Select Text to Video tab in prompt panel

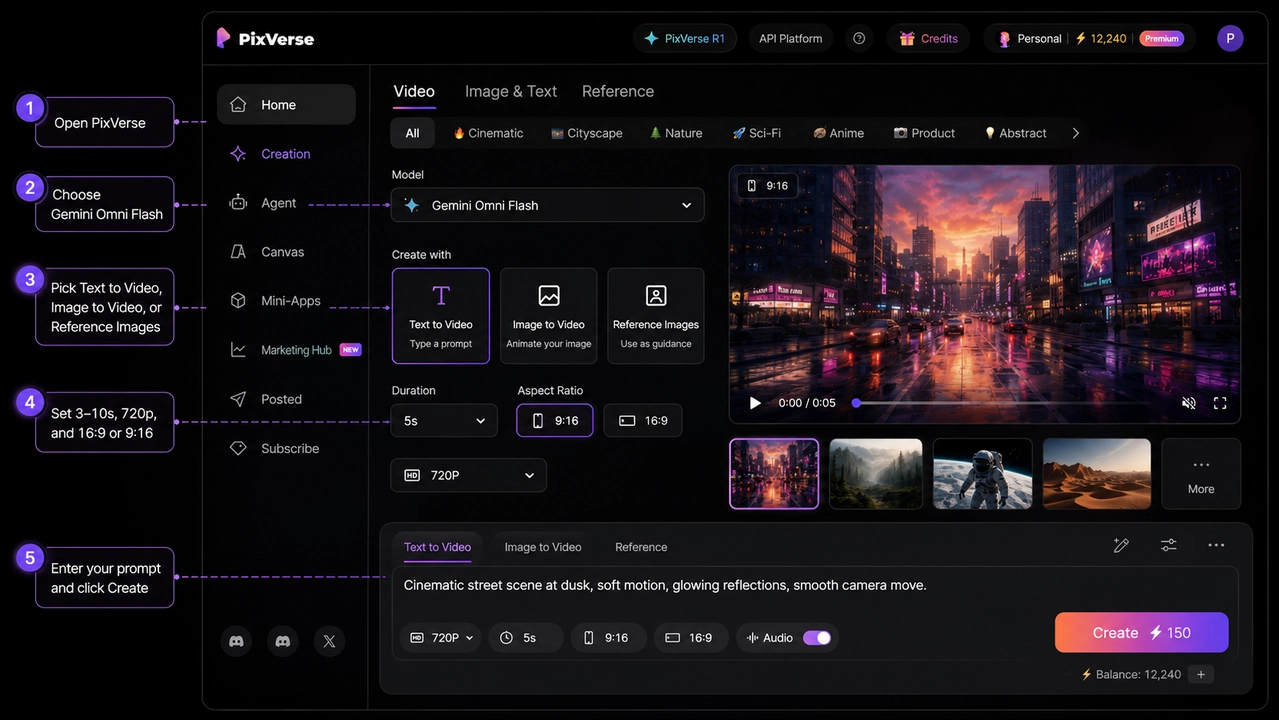pos(437,547)
